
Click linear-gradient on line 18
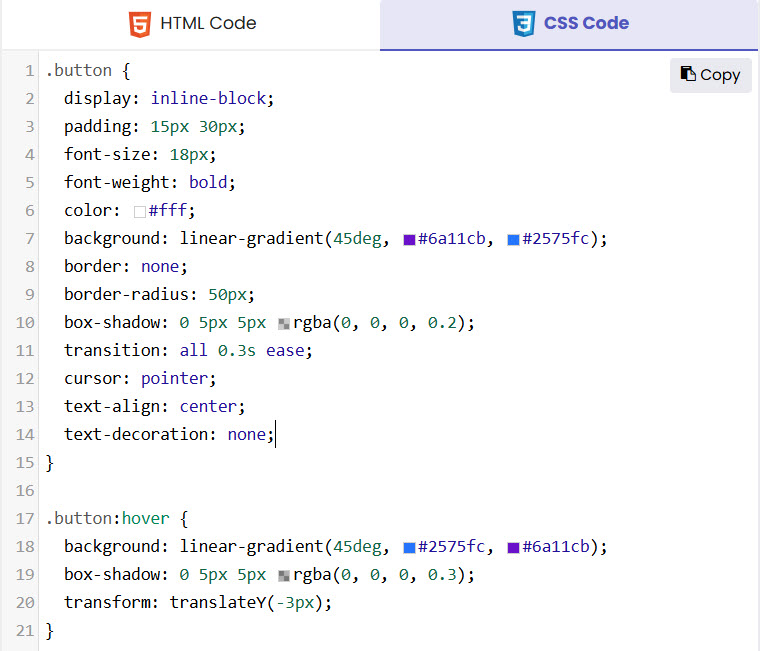(252, 547)
